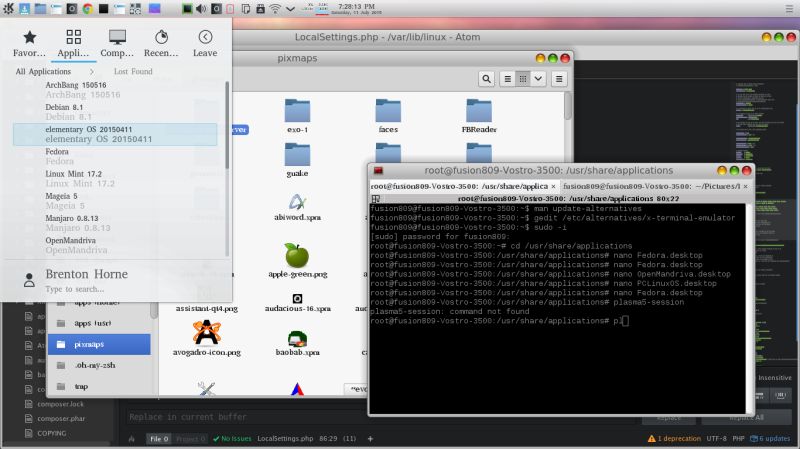Open the KDE application launcher icon
Viewport: 800px width, 449px height.
click(8, 8)
